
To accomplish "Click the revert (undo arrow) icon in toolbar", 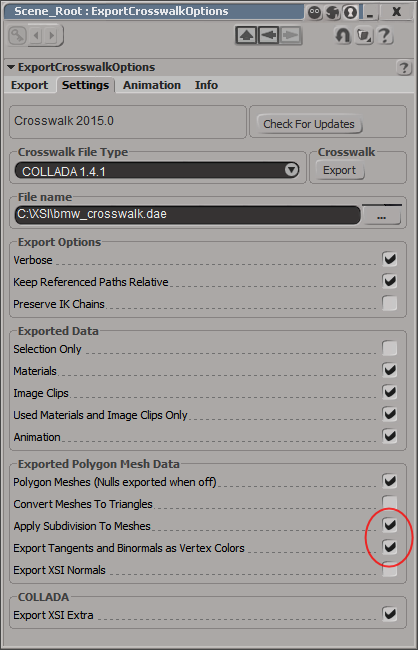I will tap(343, 36).
